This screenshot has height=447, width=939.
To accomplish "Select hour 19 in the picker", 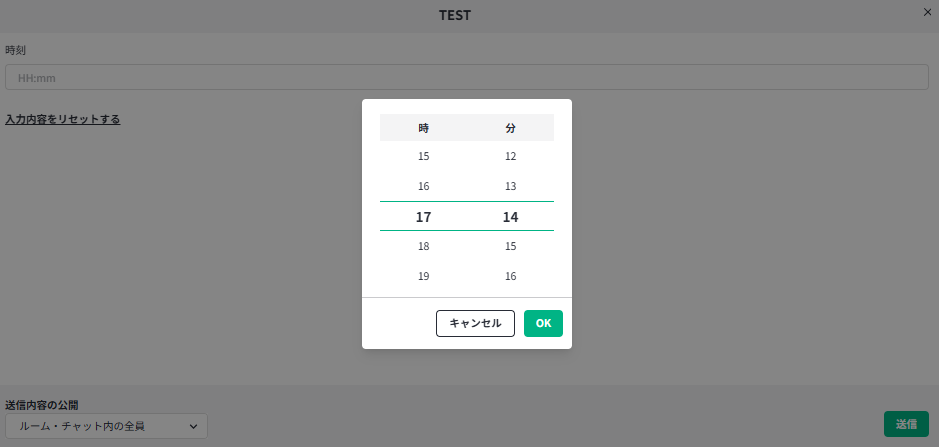I will click(423, 276).
